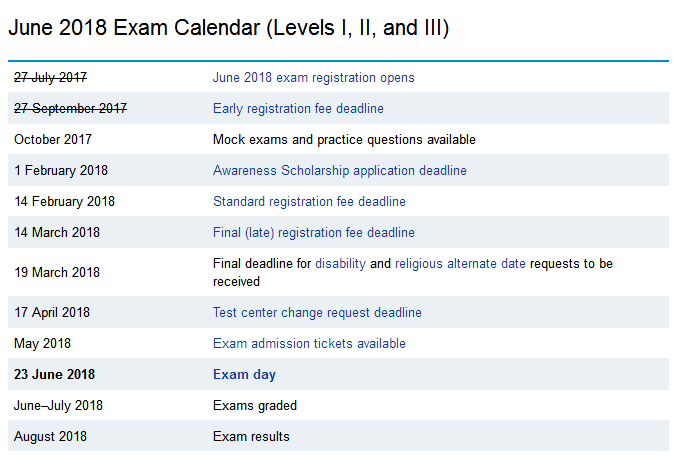Open Final (late) registration fee deadline link
The width and height of the screenshot is (674, 467).
(313, 232)
